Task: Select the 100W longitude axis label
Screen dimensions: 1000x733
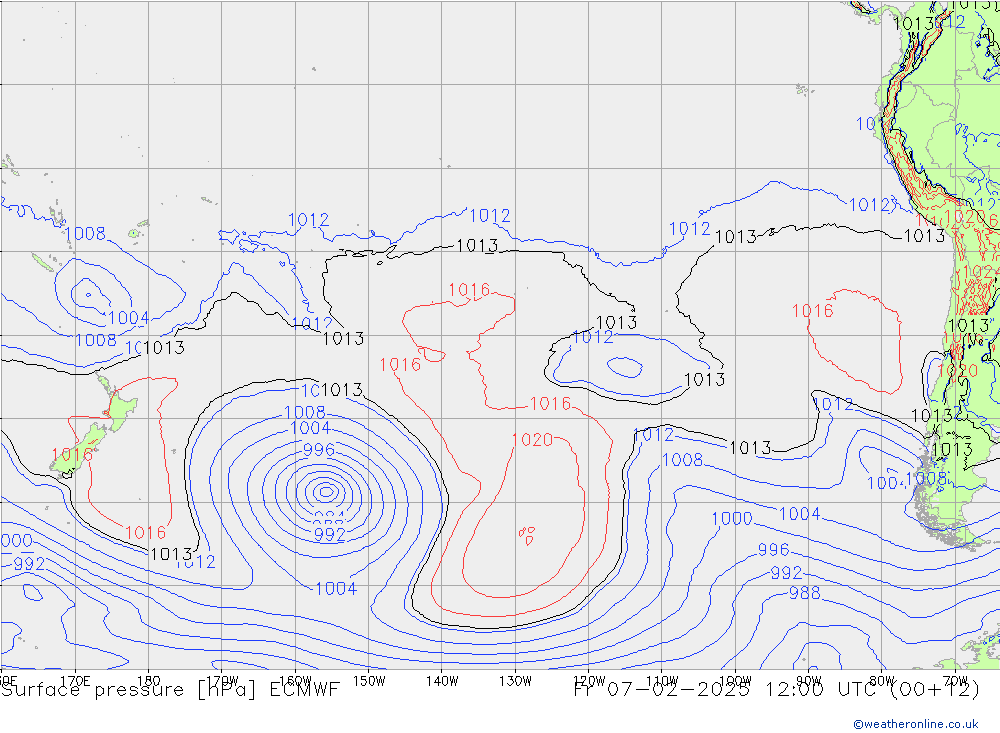Action: 735,681
